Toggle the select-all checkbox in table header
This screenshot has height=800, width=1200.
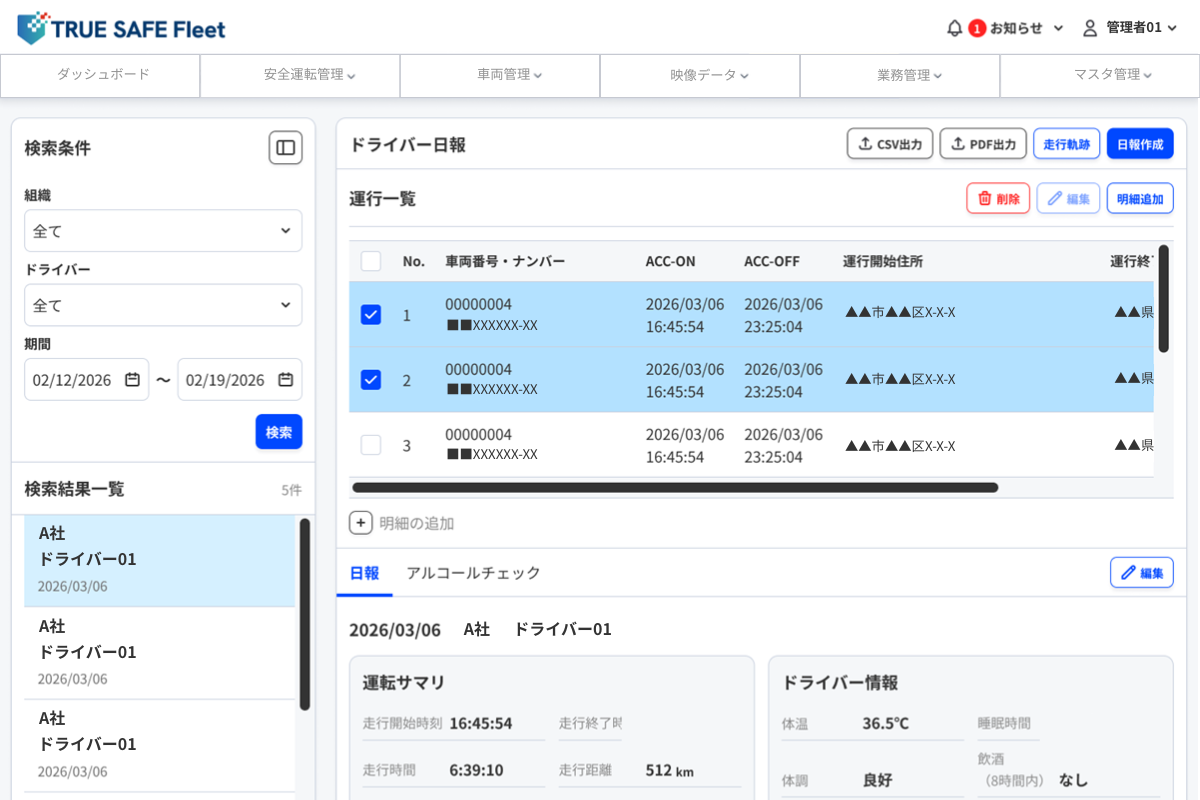coord(371,261)
